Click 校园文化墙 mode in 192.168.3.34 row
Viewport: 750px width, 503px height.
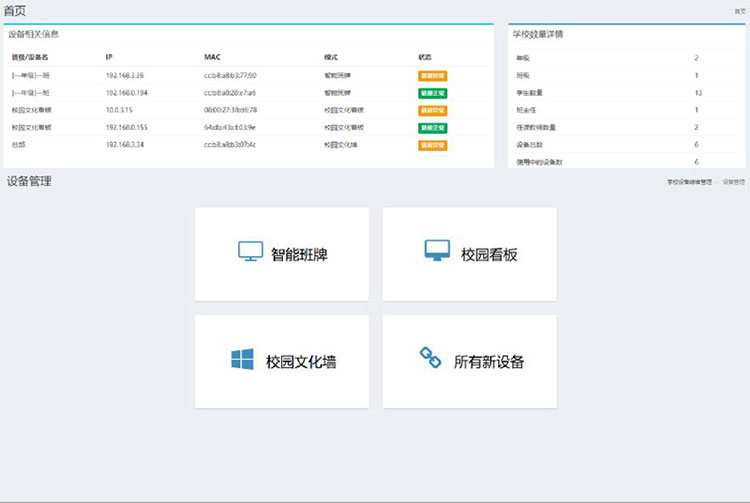pyautogui.click(x=341, y=144)
